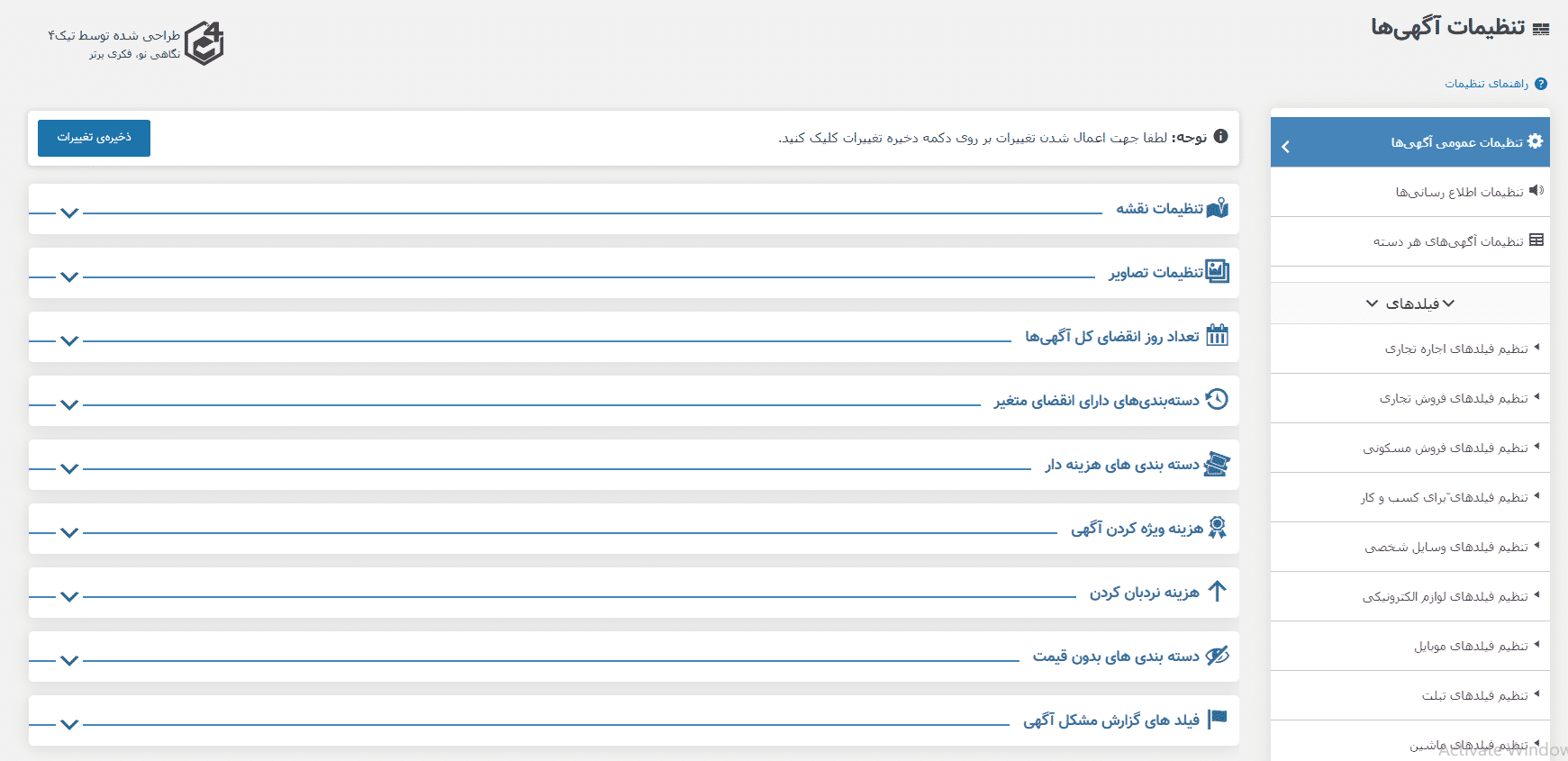Open the راهنمای تنظیمات help link
Viewport: 1568px width, 761px height.
point(1487,84)
